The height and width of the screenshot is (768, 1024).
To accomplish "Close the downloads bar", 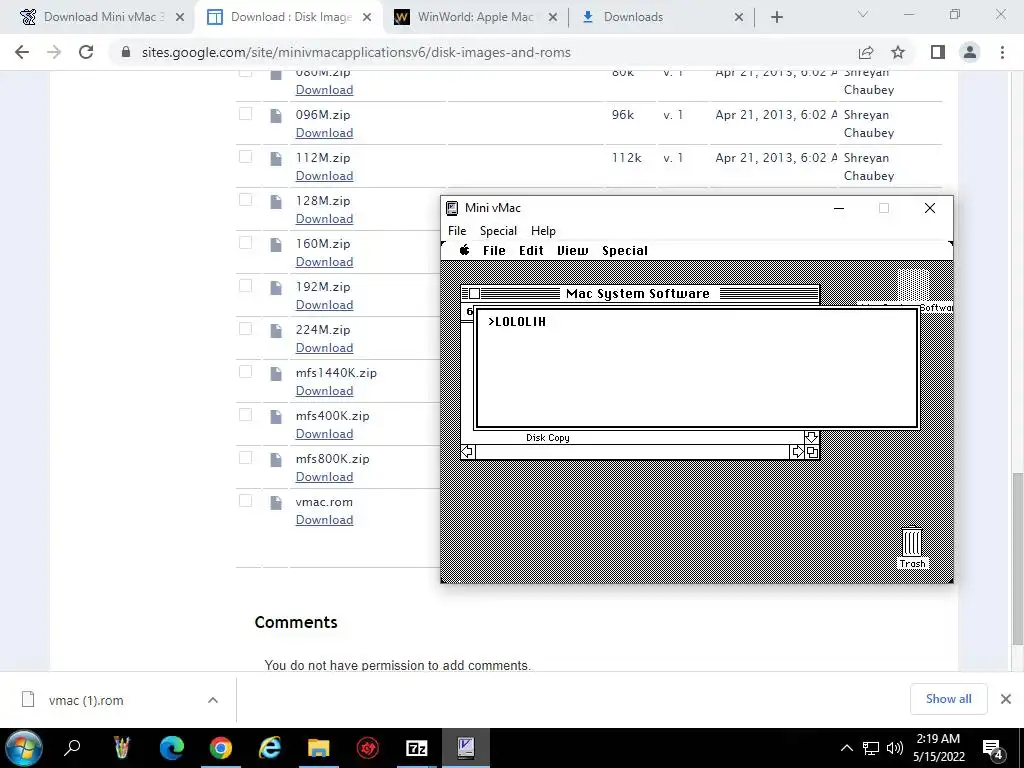I will tap(1006, 699).
